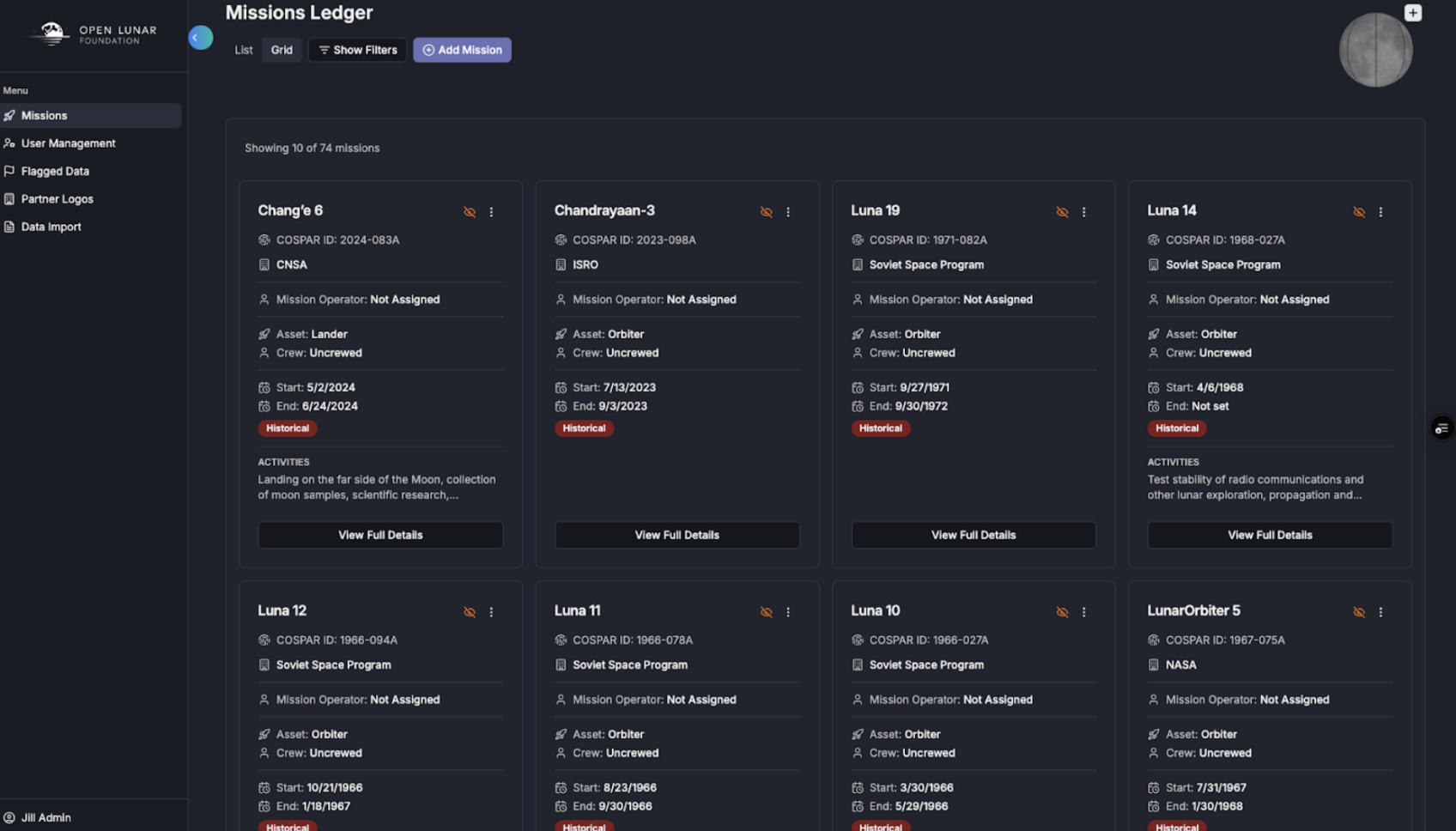View Full Details for Chandrayaan-3
Image resolution: width=1456 pixels, height=831 pixels.
676,535
